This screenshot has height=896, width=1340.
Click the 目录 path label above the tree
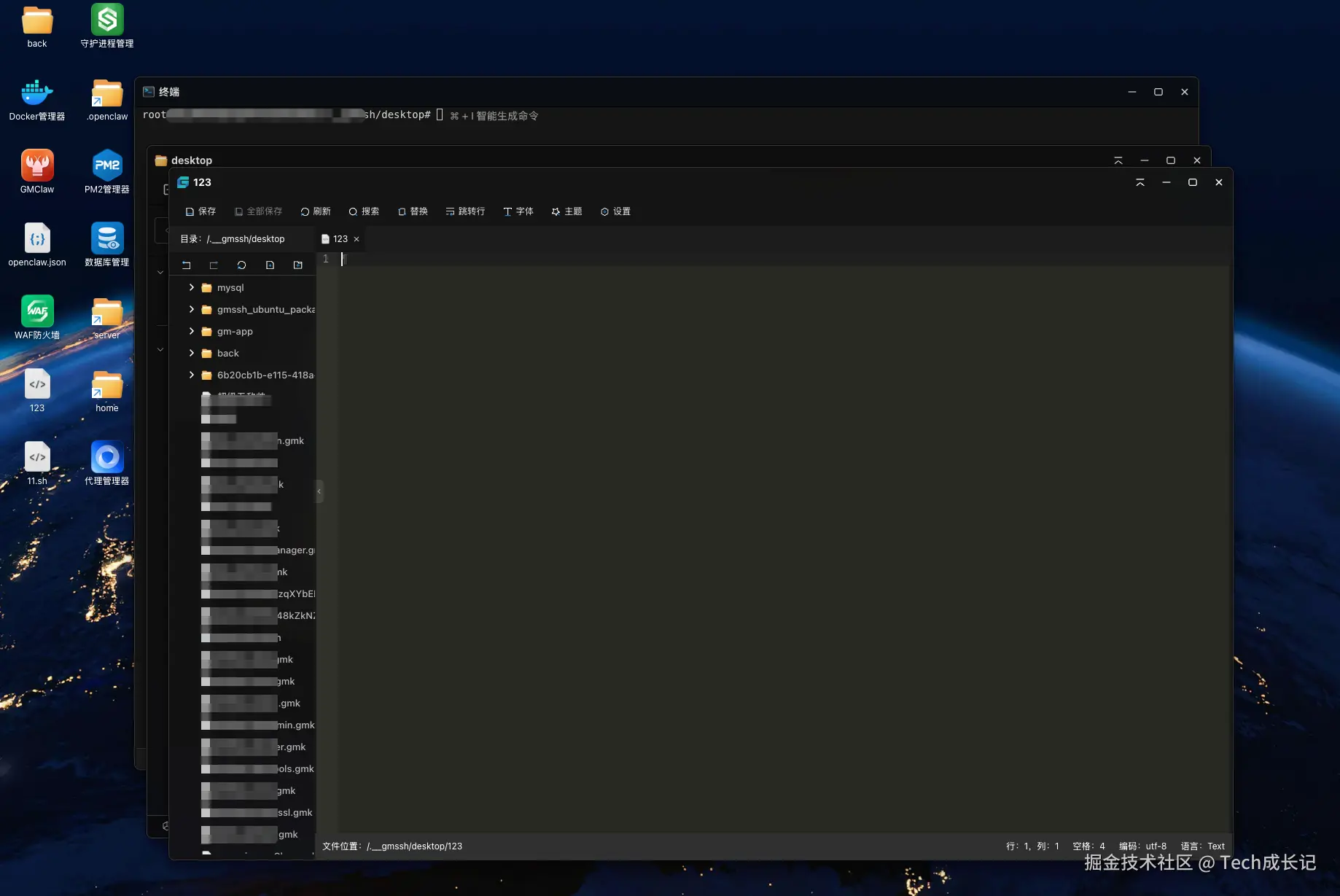233,239
